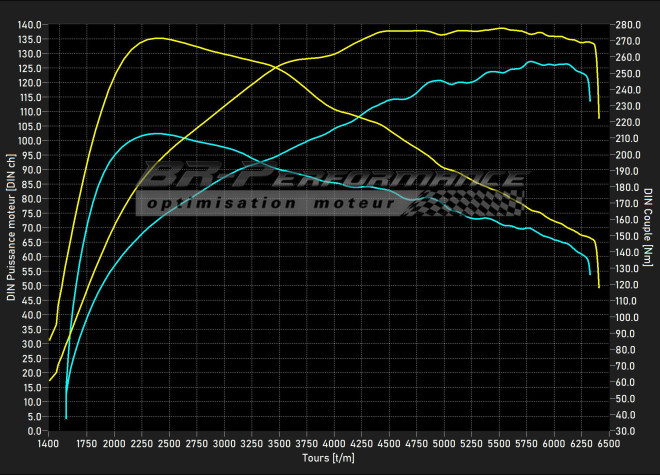Click the 200.0 label on the right axis

pyautogui.click(x=629, y=155)
